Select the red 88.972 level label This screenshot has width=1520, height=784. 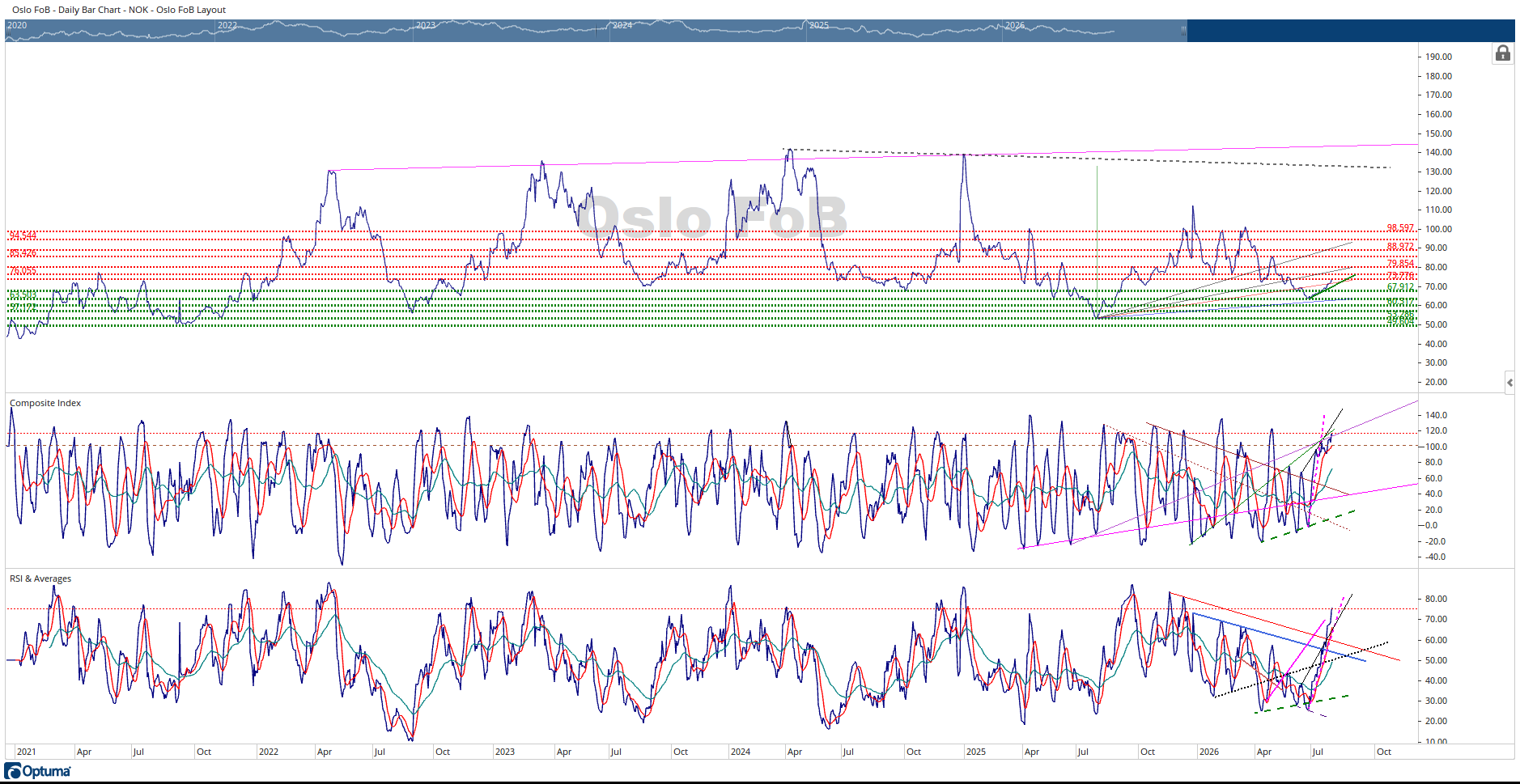(1400, 247)
